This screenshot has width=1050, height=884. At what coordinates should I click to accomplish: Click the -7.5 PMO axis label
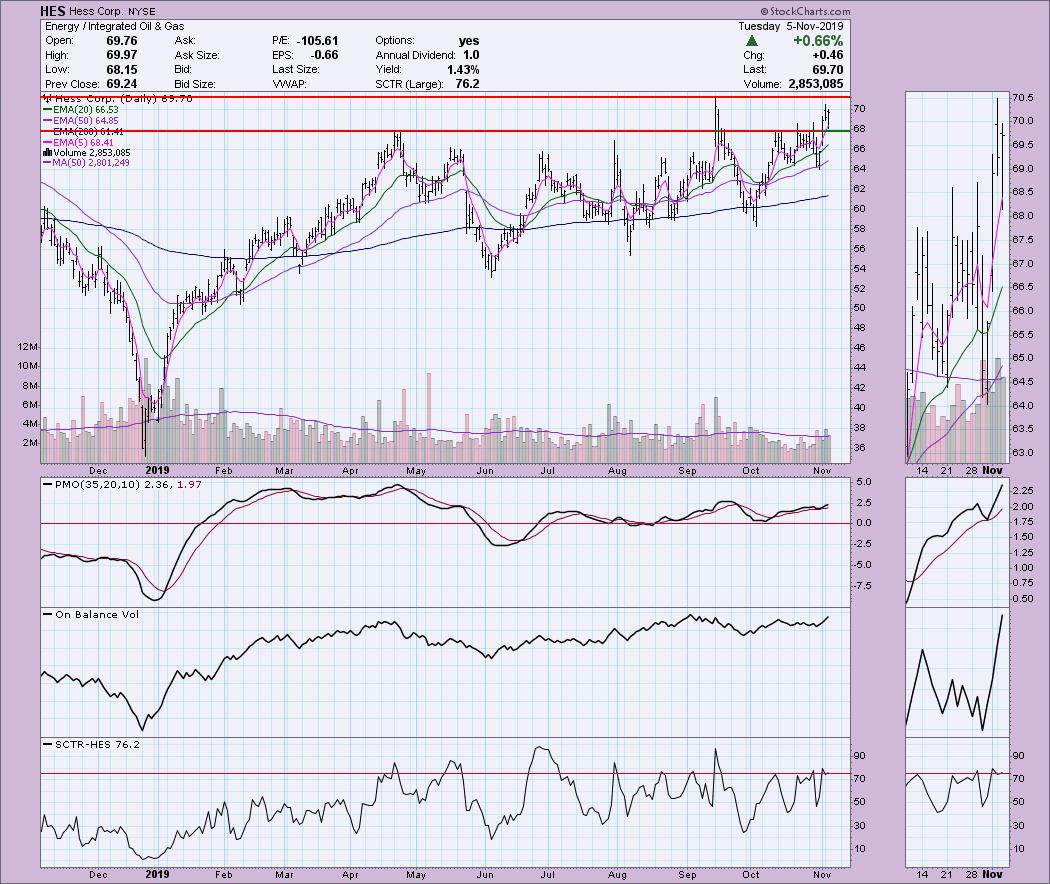coord(863,586)
